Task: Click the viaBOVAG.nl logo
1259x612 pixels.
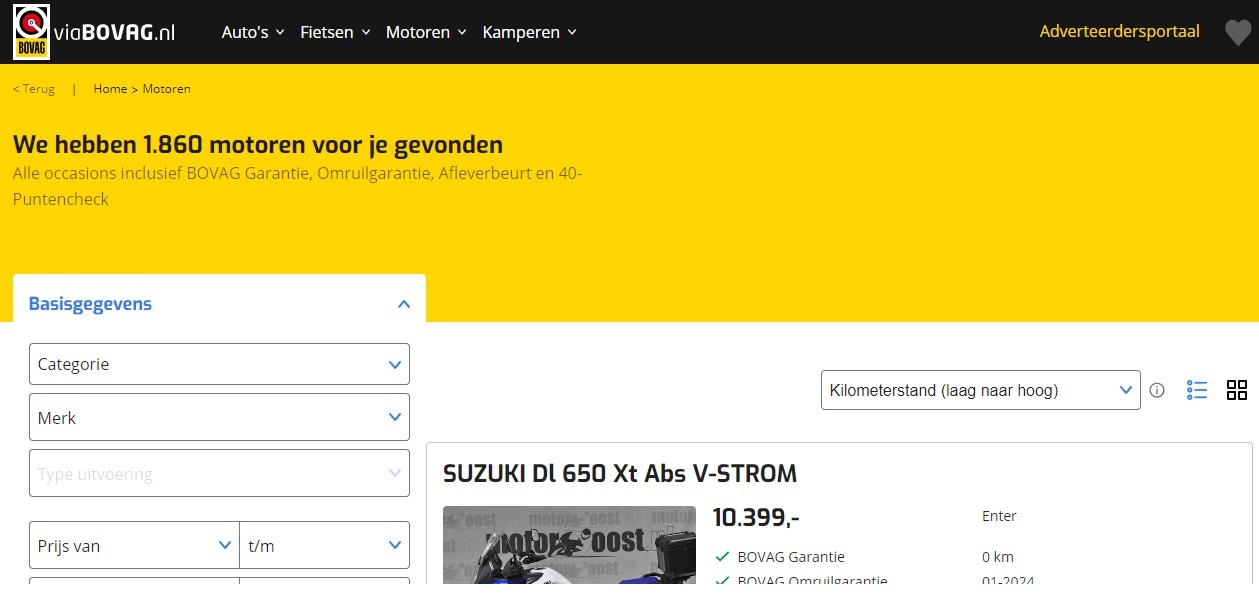Action: 95,32
